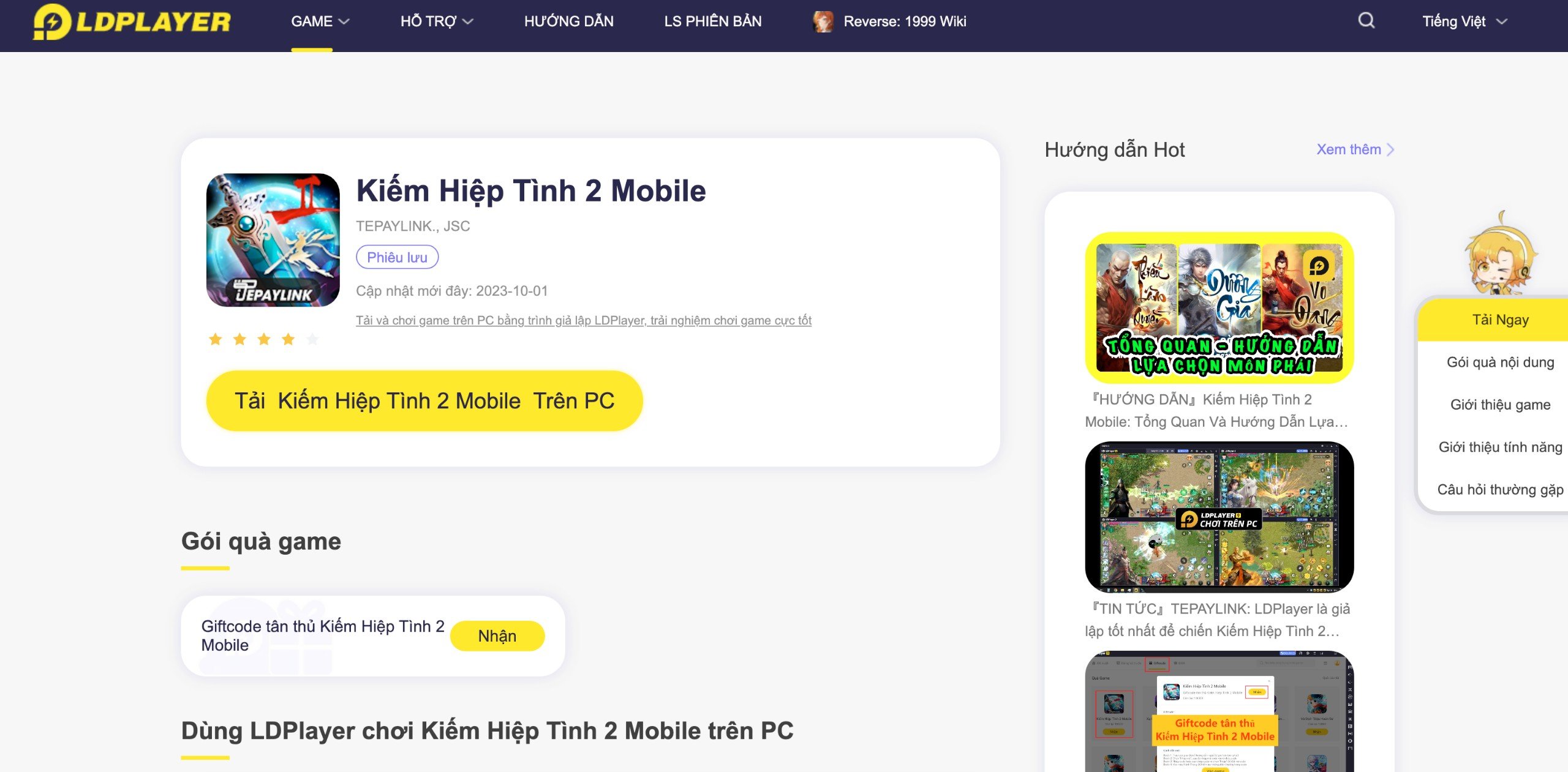Set a five-star rating by clicking the fifth star

(312, 338)
